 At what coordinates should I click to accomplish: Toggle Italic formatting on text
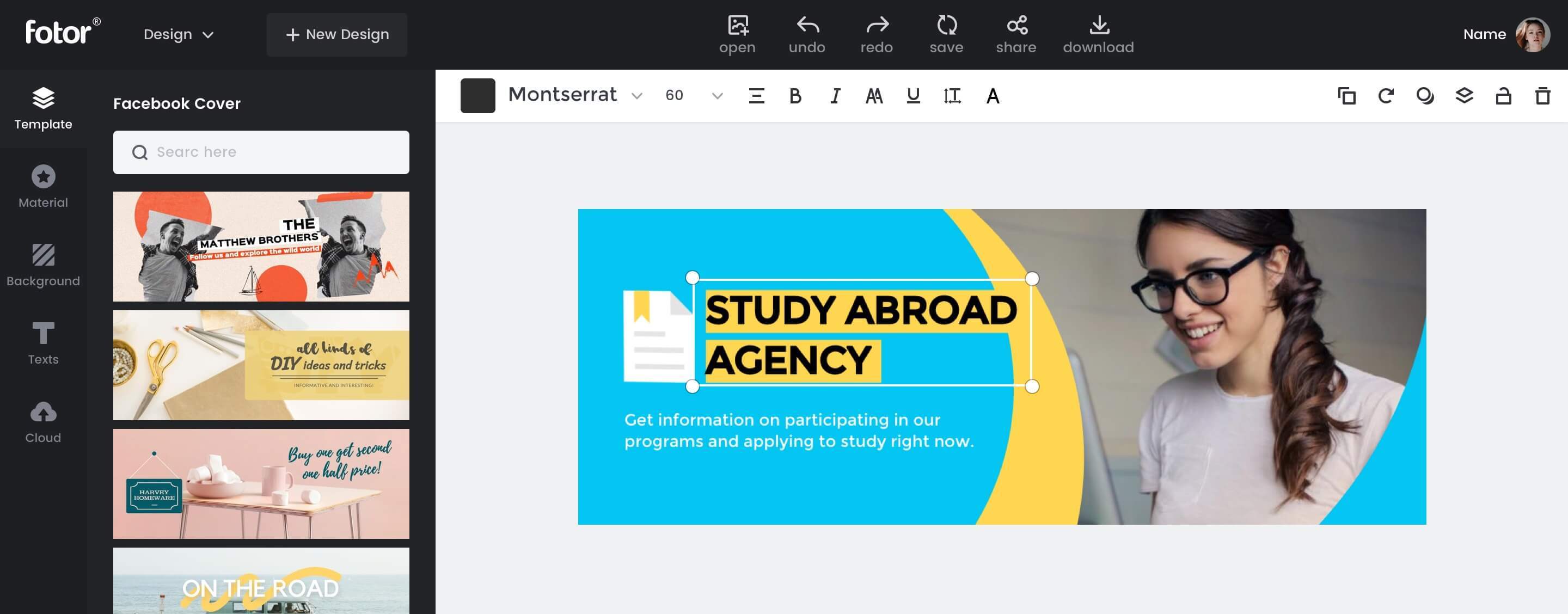835,95
